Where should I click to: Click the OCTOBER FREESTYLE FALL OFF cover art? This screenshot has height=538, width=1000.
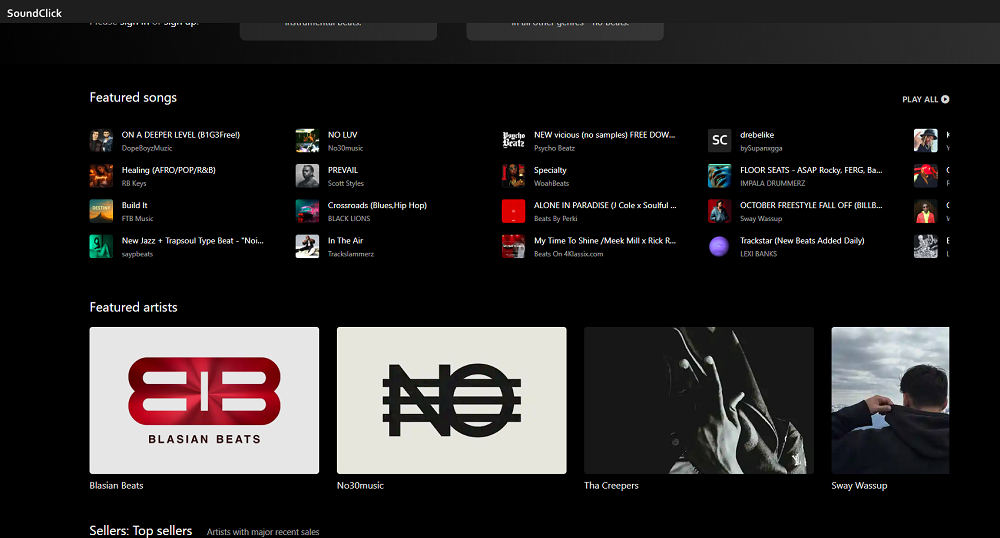[719, 211]
